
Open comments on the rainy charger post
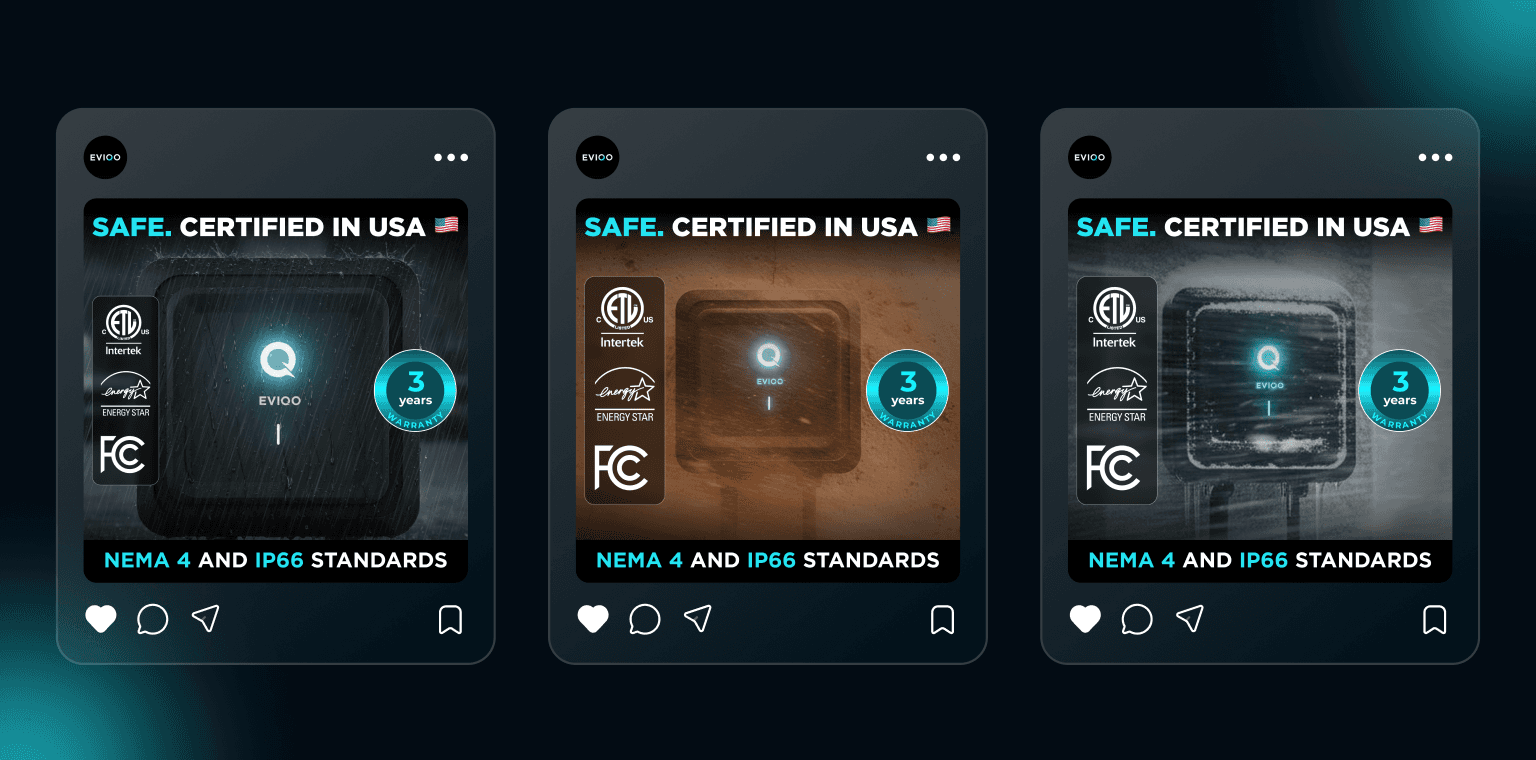(152, 619)
